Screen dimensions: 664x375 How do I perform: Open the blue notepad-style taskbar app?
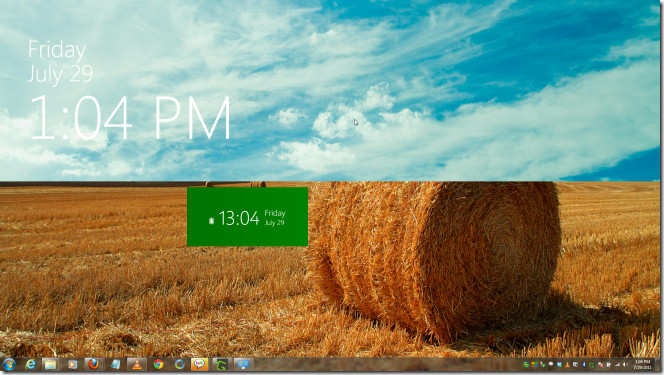click(115, 364)
